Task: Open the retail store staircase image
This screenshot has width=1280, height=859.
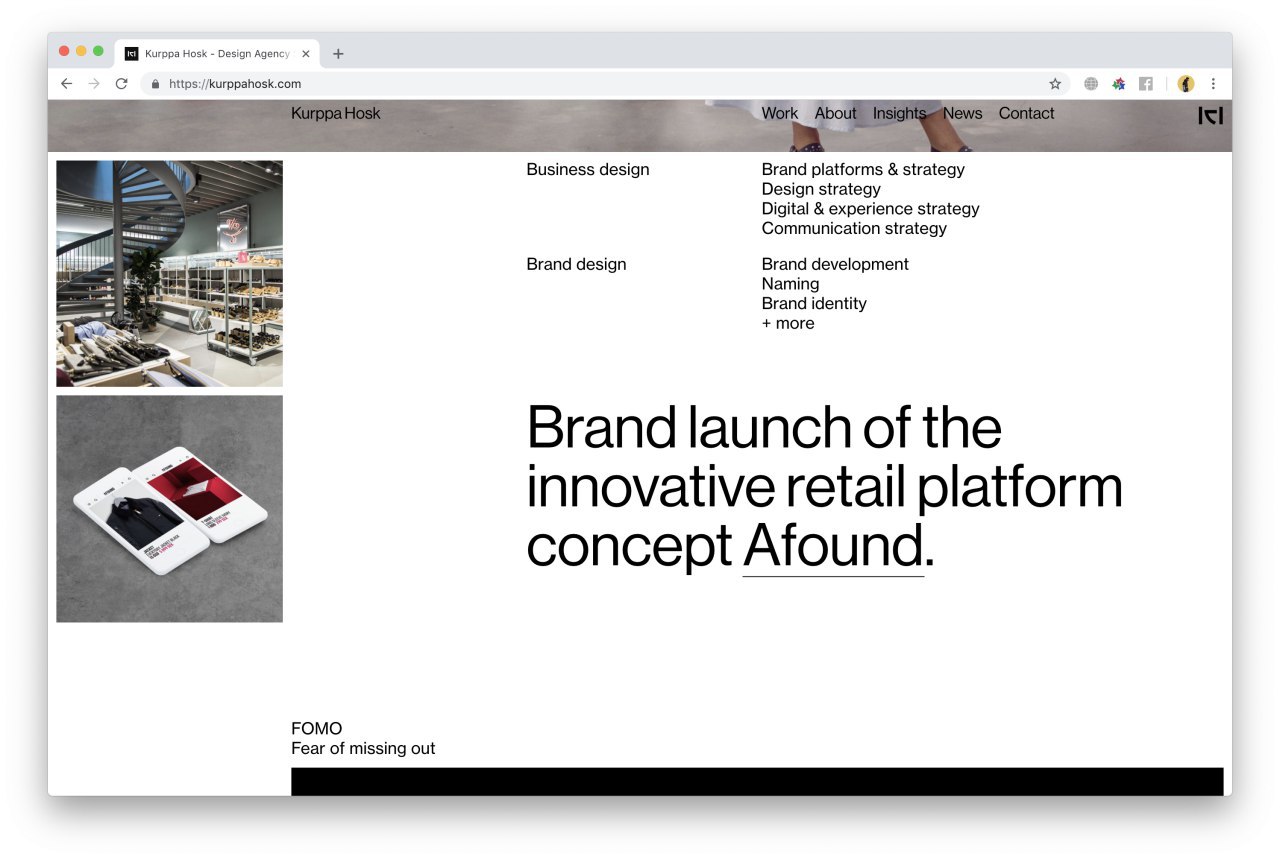Action: pos(169,273)
